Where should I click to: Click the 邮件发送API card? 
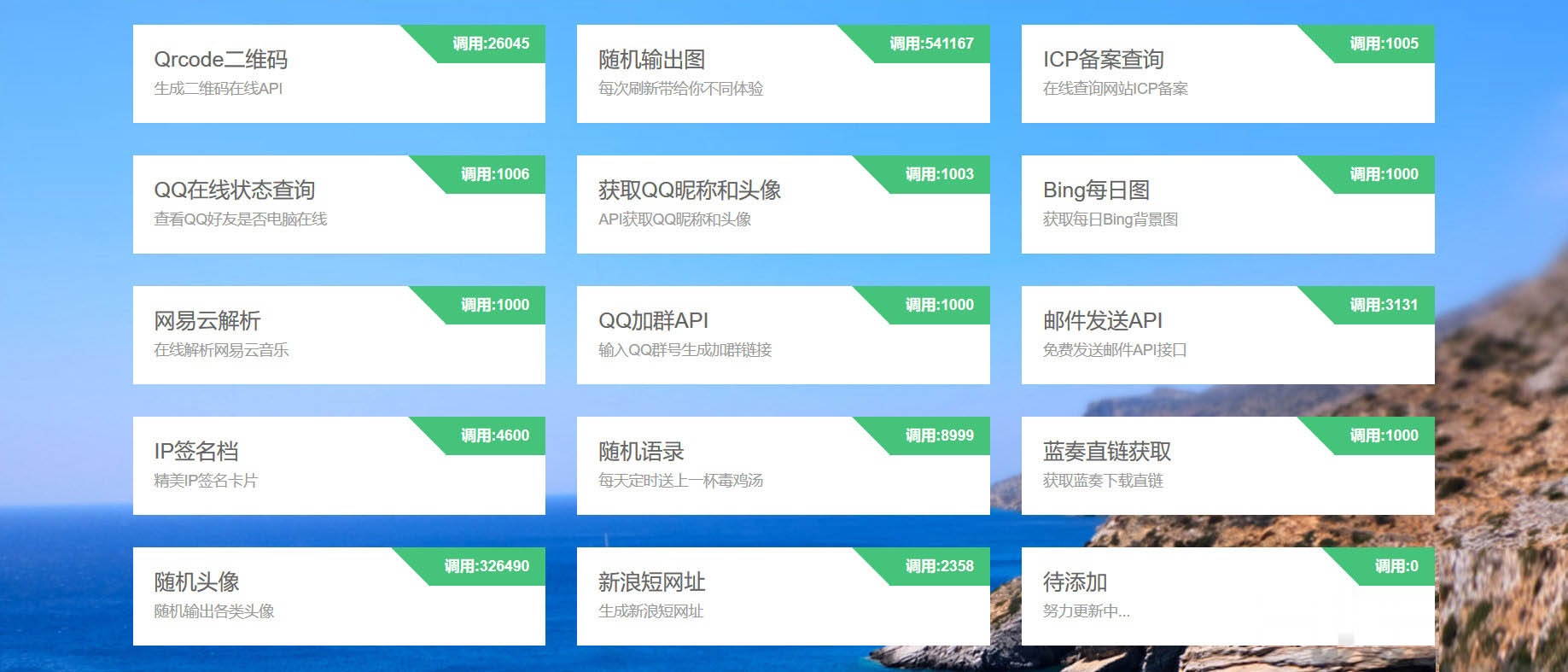pyautogui.click(x=1227, y=335)
